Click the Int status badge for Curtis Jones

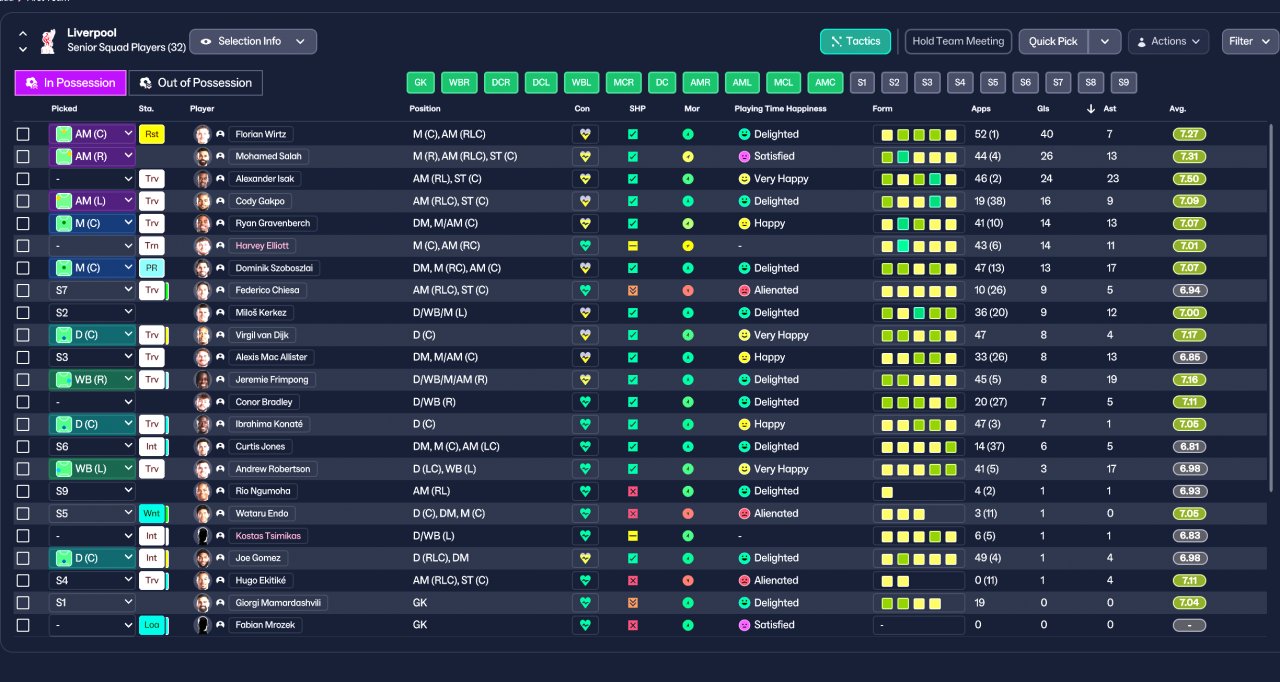[x=152, y=446]
